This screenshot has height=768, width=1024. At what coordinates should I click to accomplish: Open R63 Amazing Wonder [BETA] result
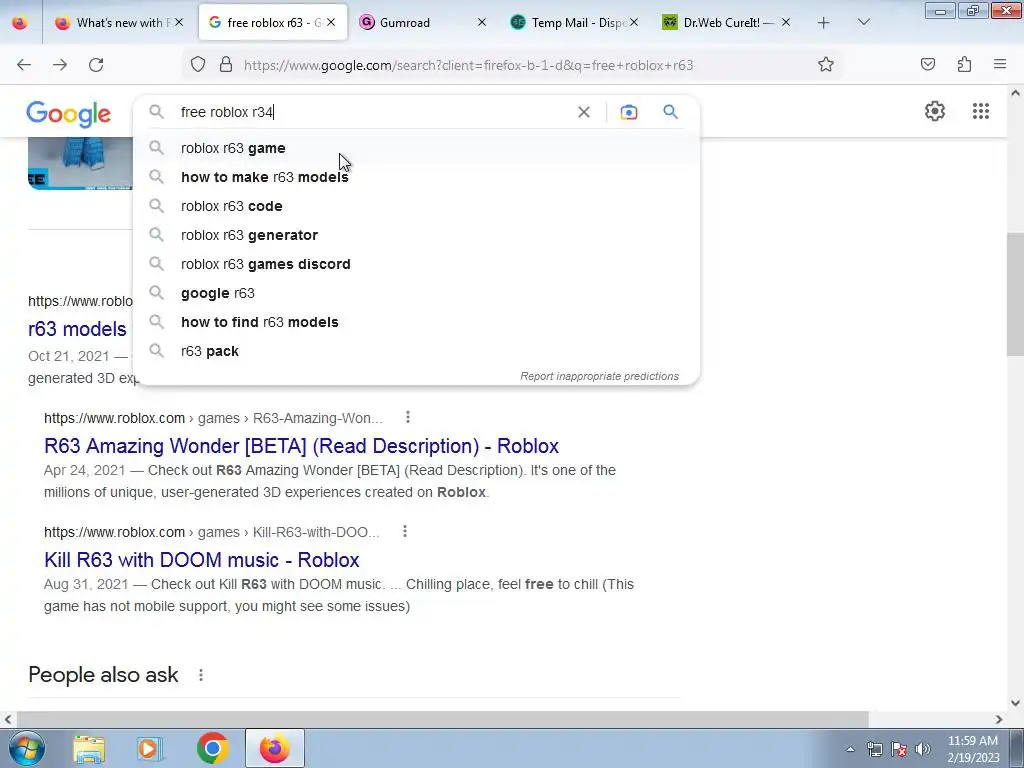coord(301,446)
